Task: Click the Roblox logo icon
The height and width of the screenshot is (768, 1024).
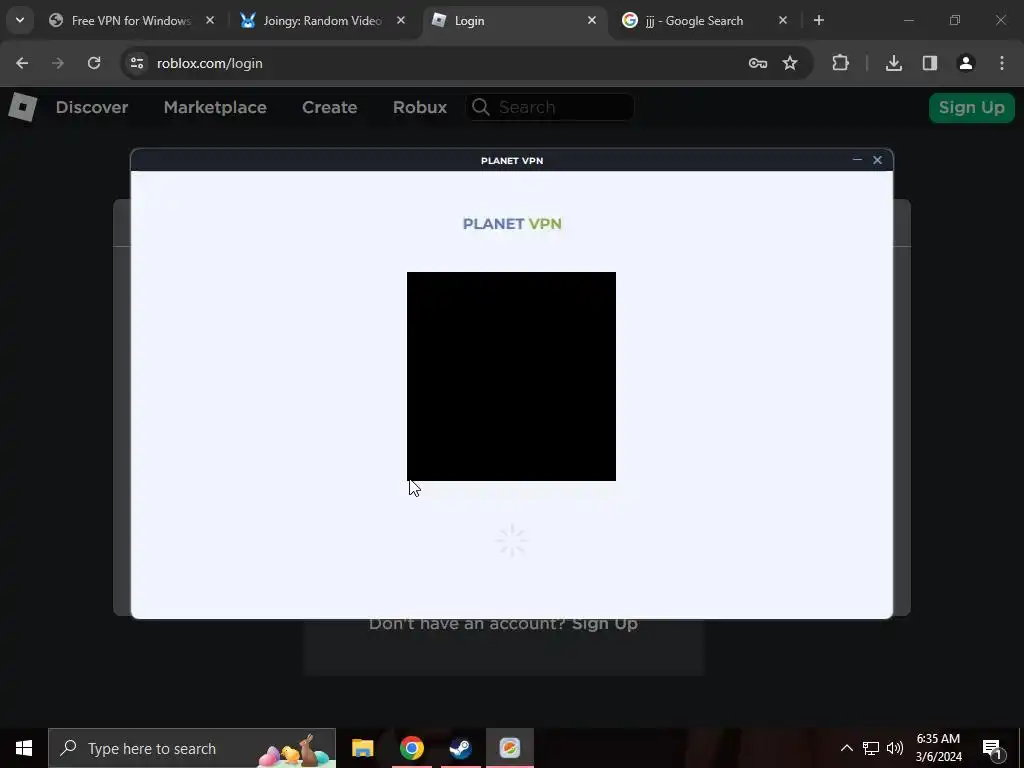Action: tap(22, 107)
